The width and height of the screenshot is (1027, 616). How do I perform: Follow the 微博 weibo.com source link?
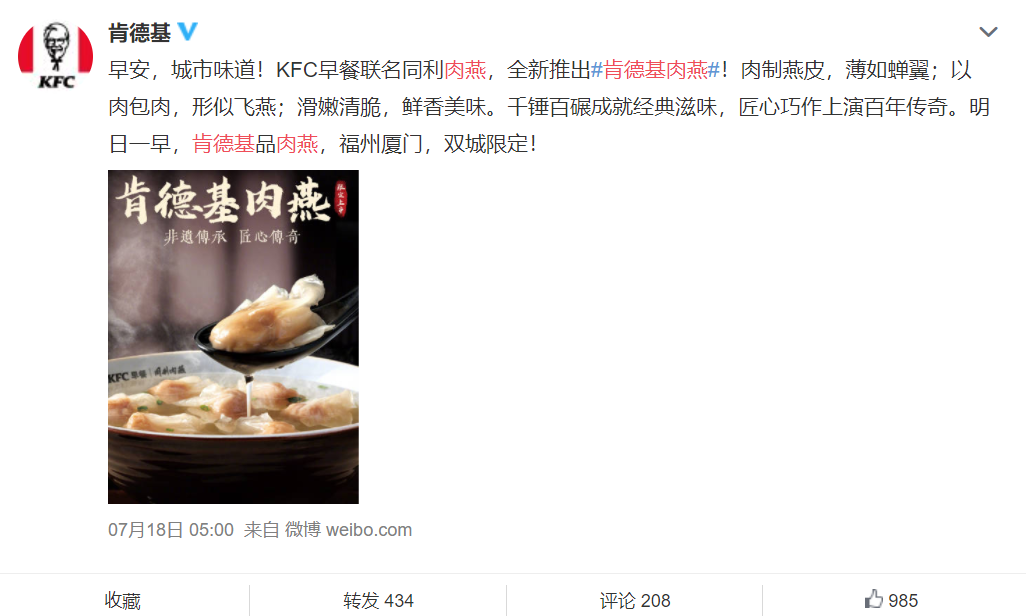pos(348,529)
